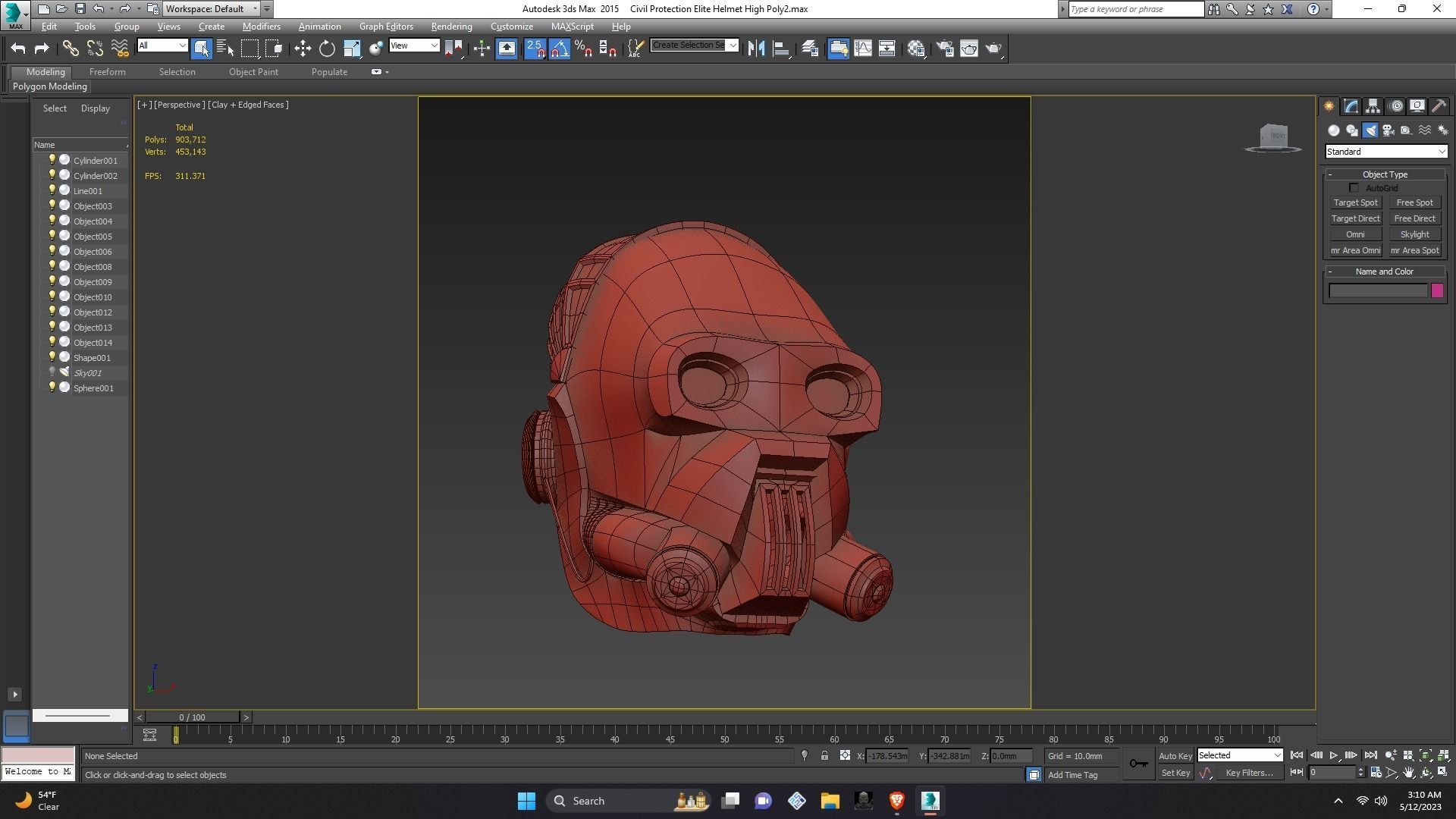1456x819 pixels.
Task: Open Select by Name dialog
Action: (225, 48)
